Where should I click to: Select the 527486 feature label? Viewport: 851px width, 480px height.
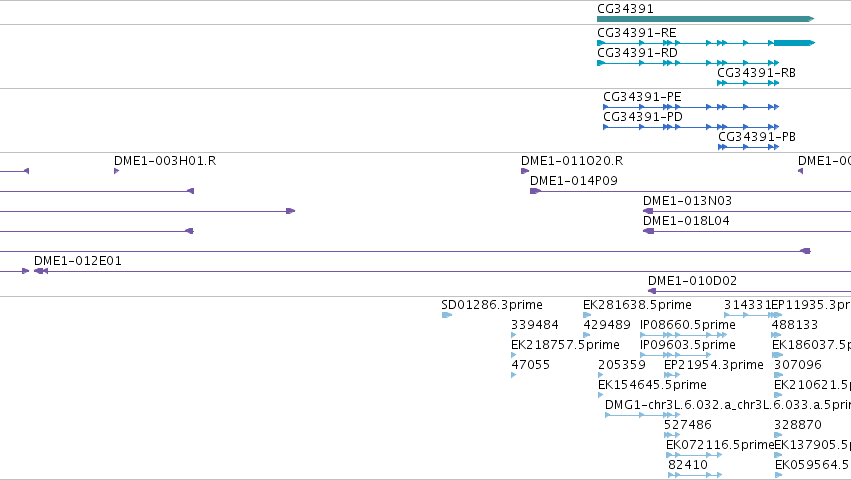coord(688,425)
